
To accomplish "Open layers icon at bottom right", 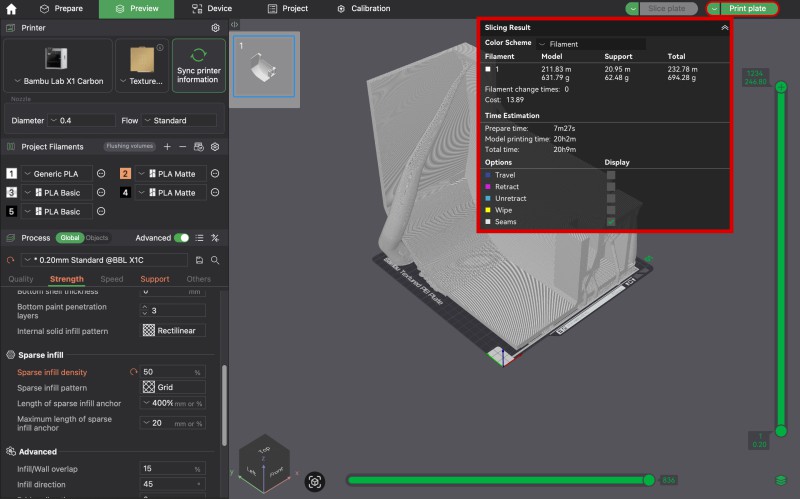I will [x=781, y=481].
